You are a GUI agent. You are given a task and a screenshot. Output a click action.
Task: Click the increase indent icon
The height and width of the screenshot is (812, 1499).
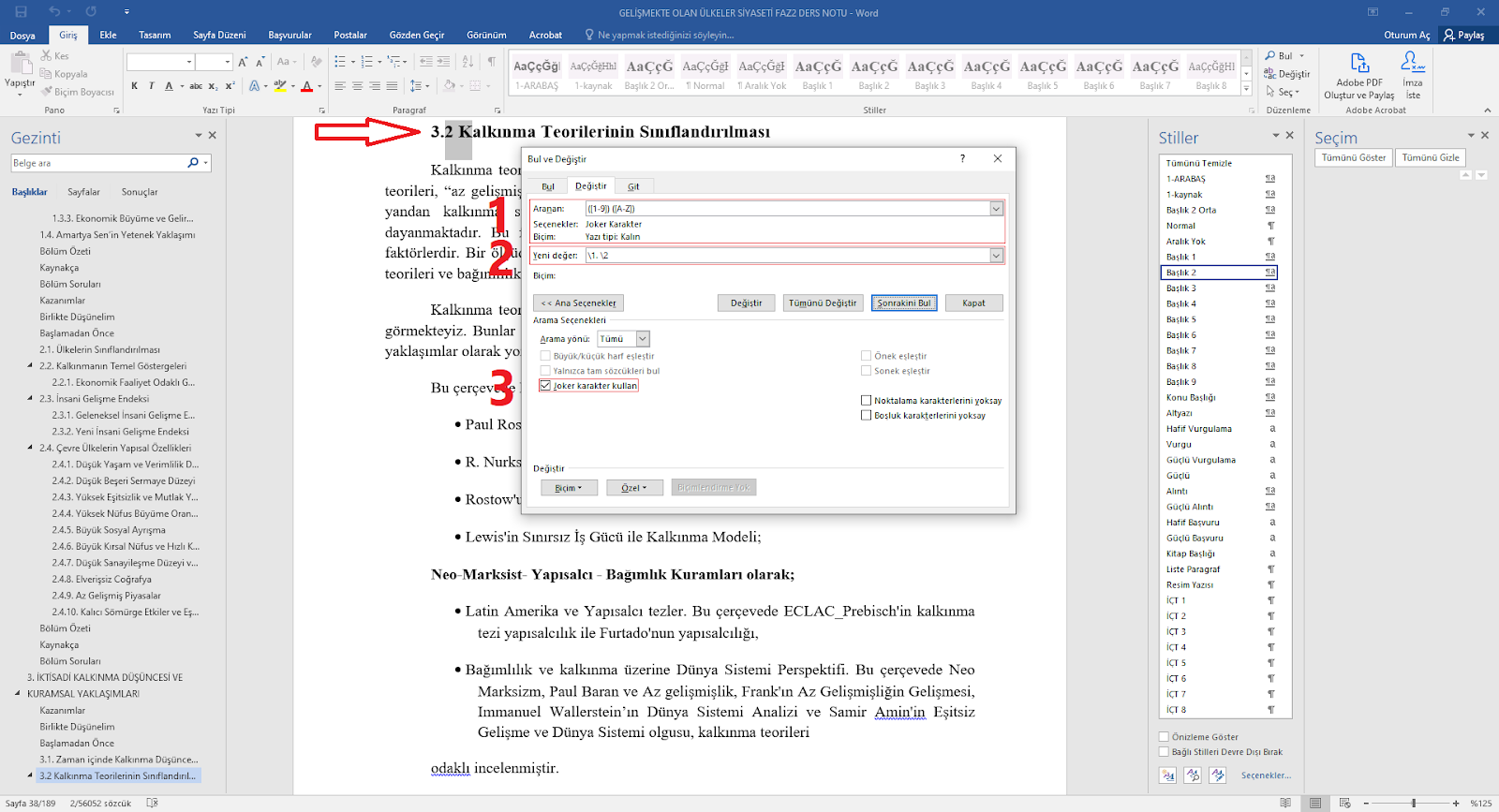pyautogui.click(x=443, y=62)
